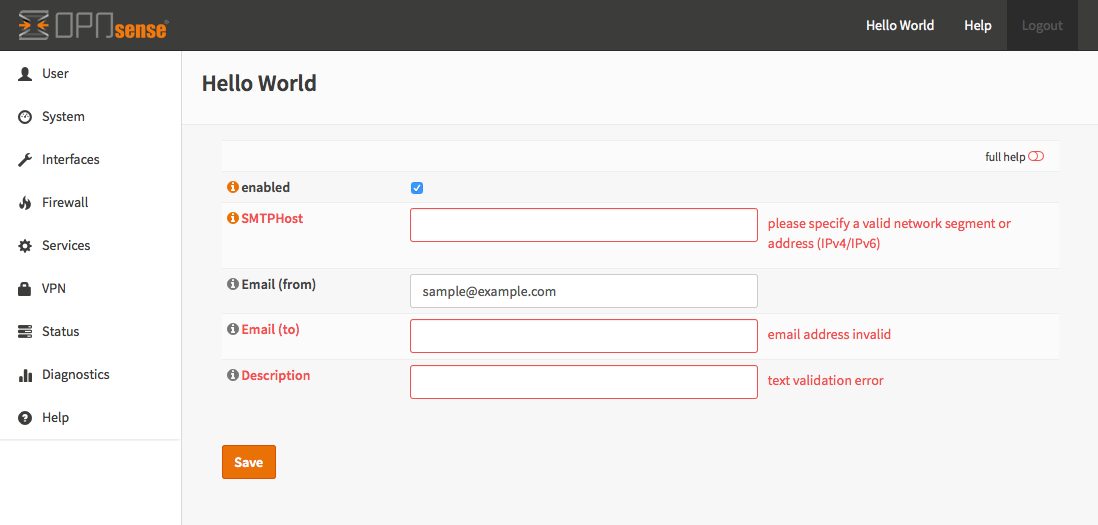
Task: Click the System dashboard gauge icon
Action: (x=25, y=117)
